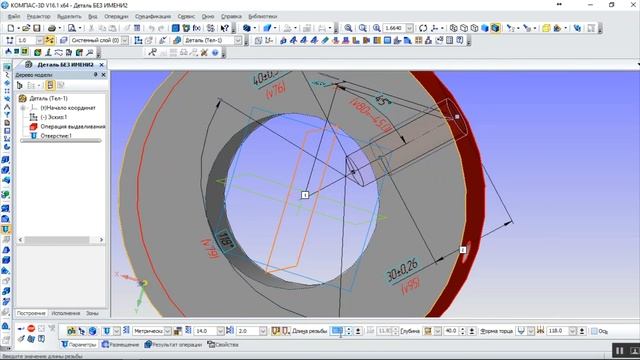Click the layers manager icon
This screenshot has width=640, height=360.
64,40
